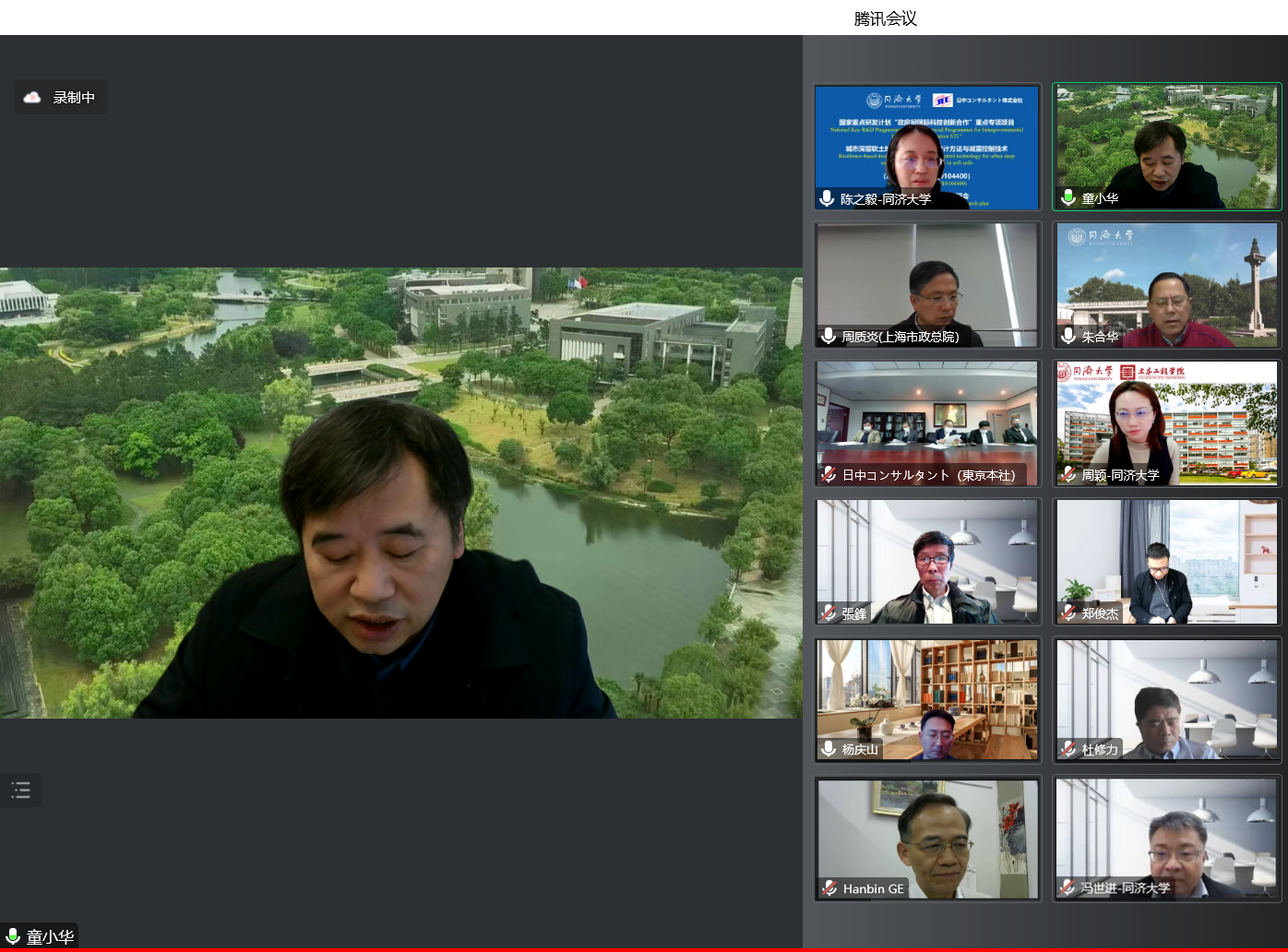This screenshot has width=1288, height=952.
Task: Click microphone icon on 周质炎 tile
Action: coord(828,337)
